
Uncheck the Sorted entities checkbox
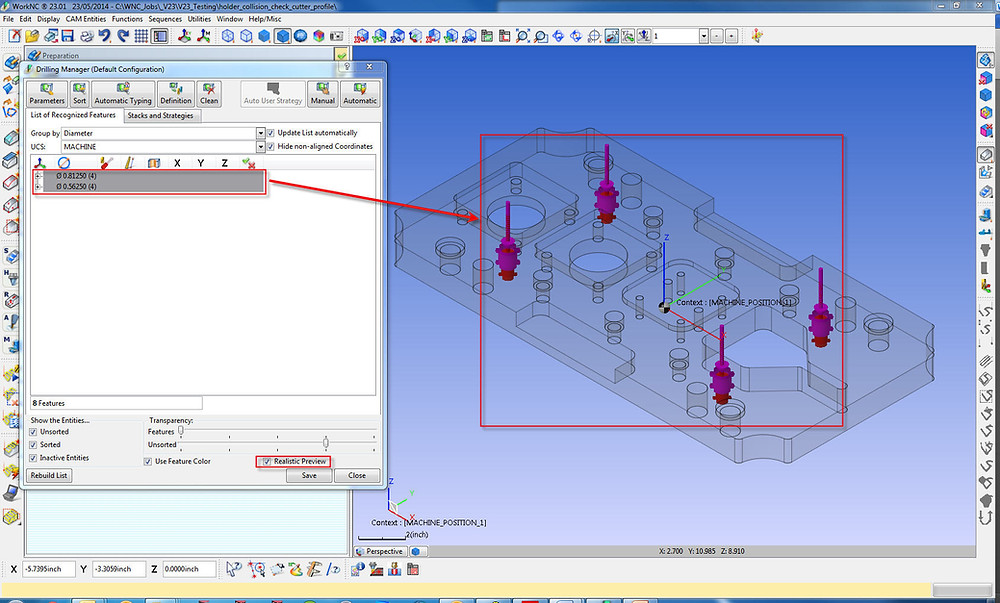click(x=33, y=444)
